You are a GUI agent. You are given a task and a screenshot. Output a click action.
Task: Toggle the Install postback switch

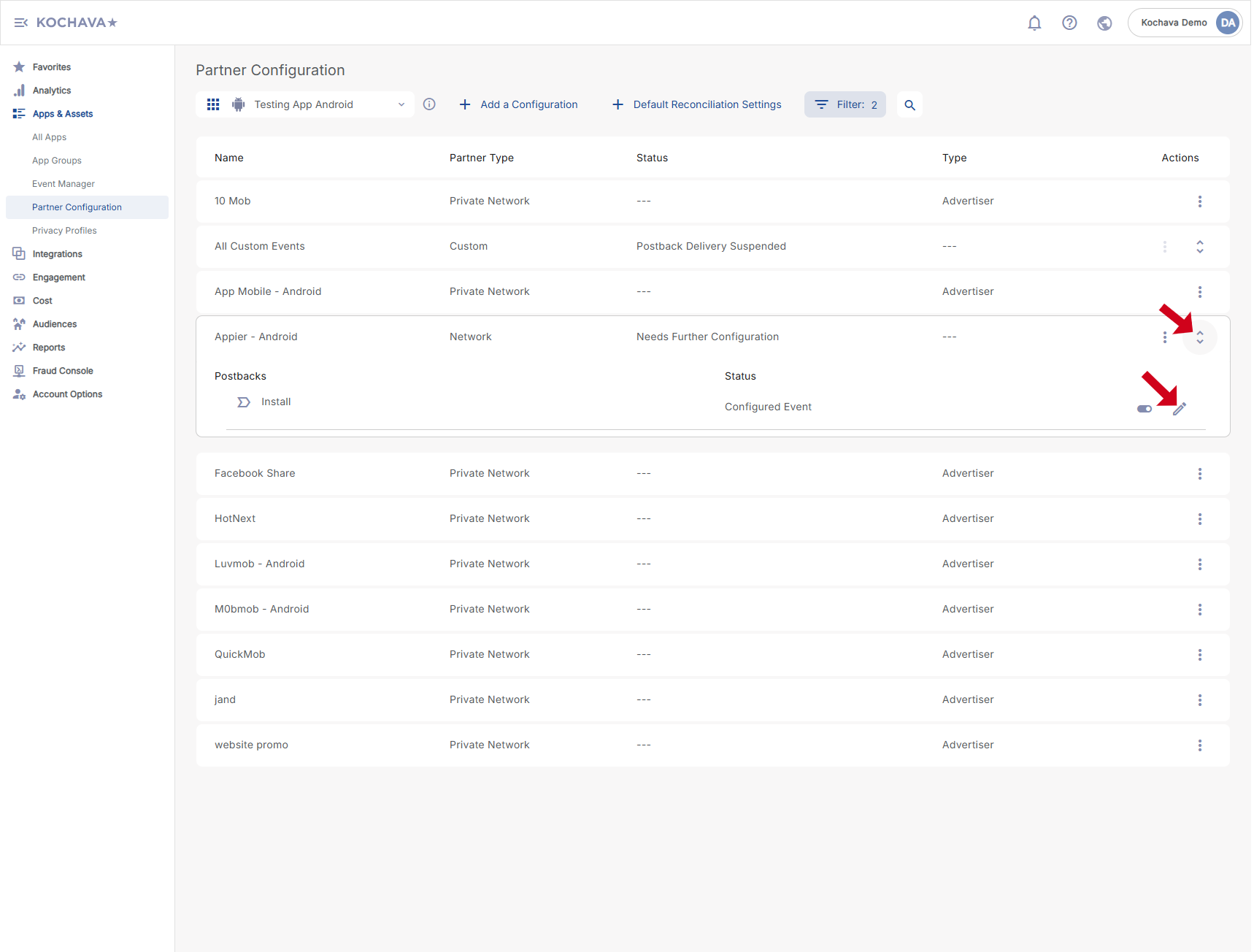[1144, 409]
